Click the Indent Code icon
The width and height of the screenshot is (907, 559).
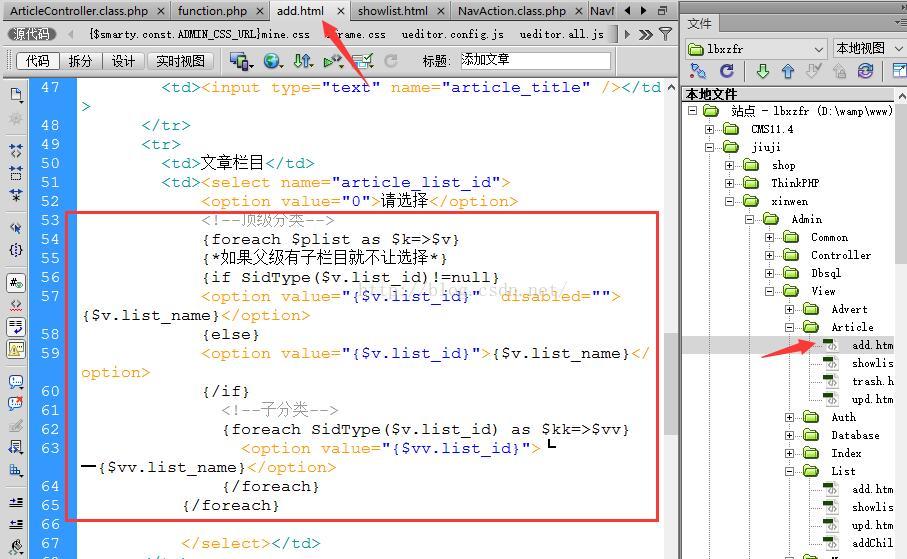coord(16,502)
